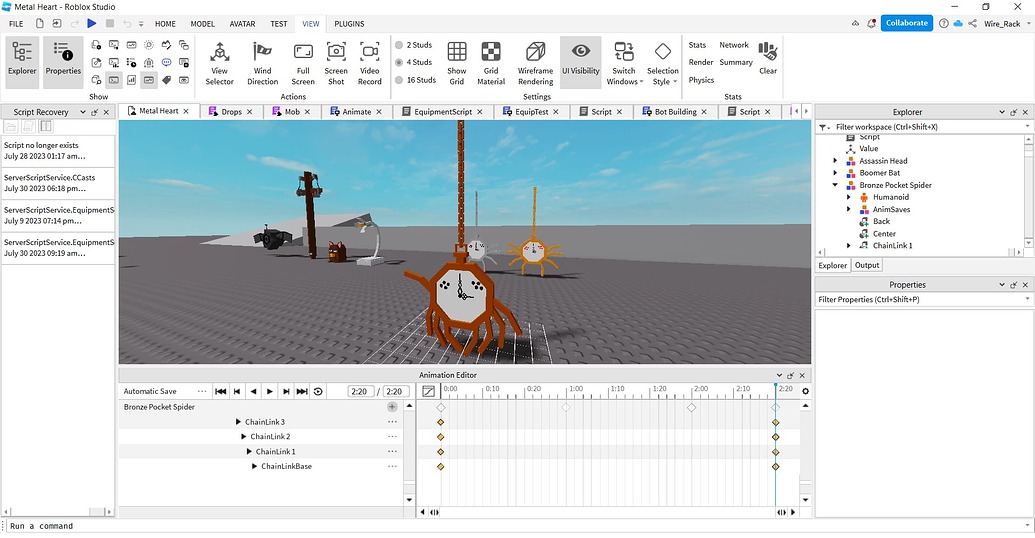Open Selection Style dropdown

point(663,63)
